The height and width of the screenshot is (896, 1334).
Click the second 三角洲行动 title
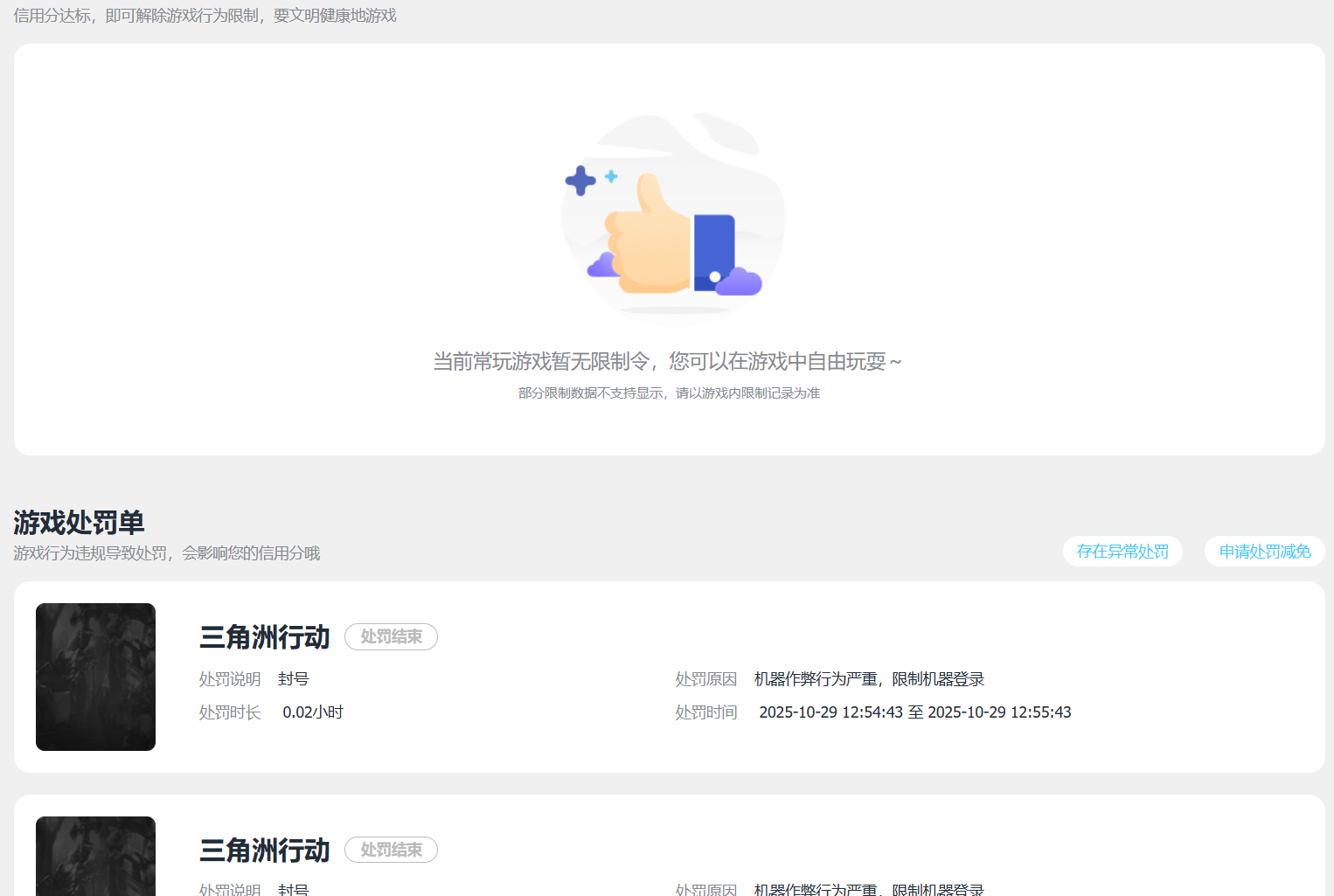[265, 851]
